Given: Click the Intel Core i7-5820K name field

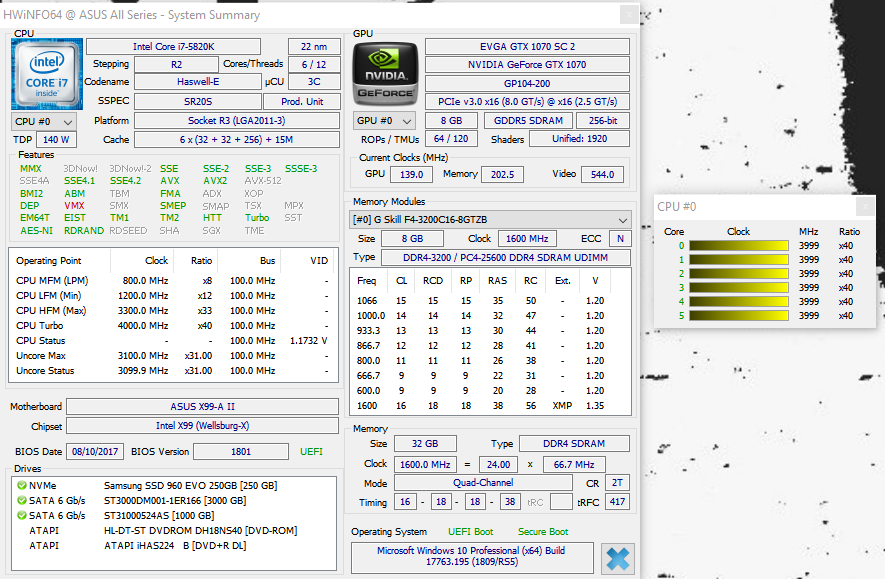Looking at the screenshot, I should [173, 46].
